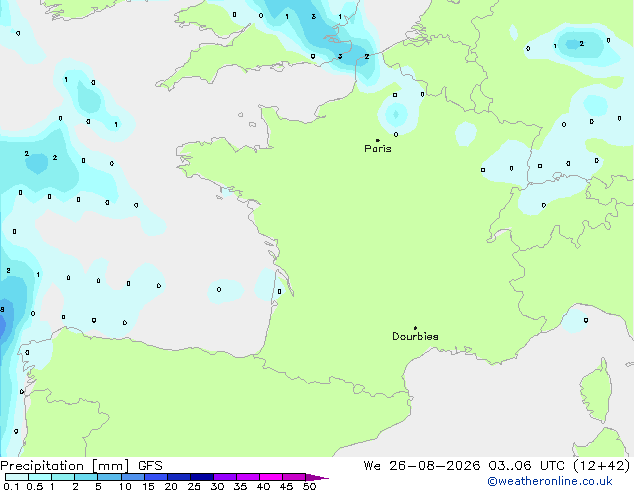Click the 'We 26-08-2026 03..06 UTC (12+42)' timestamp
The height and width of the screenshot is (490, 634).
pos(497,466)
